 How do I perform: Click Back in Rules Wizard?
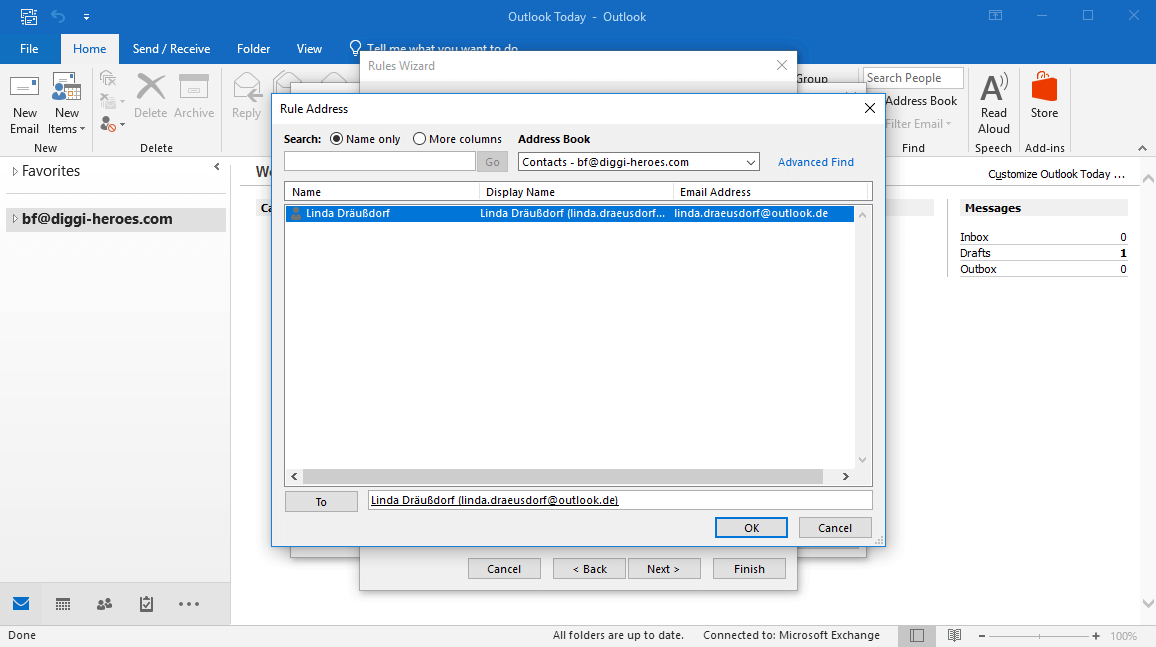(x=590, y=569)
